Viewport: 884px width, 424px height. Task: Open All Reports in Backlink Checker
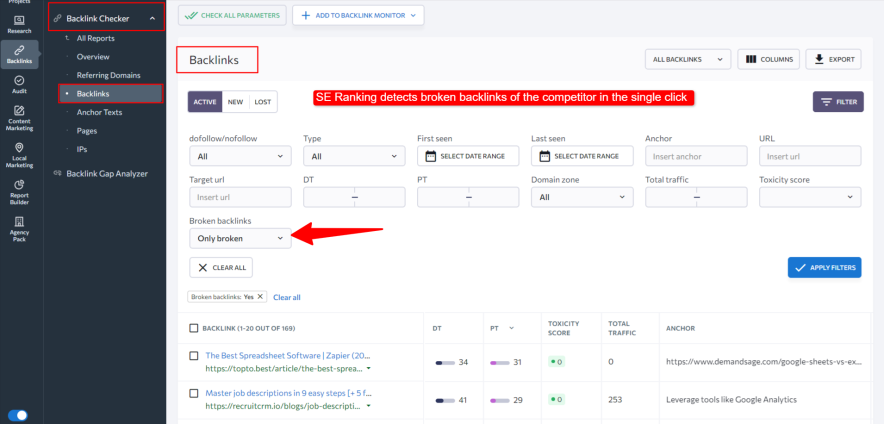95,38
